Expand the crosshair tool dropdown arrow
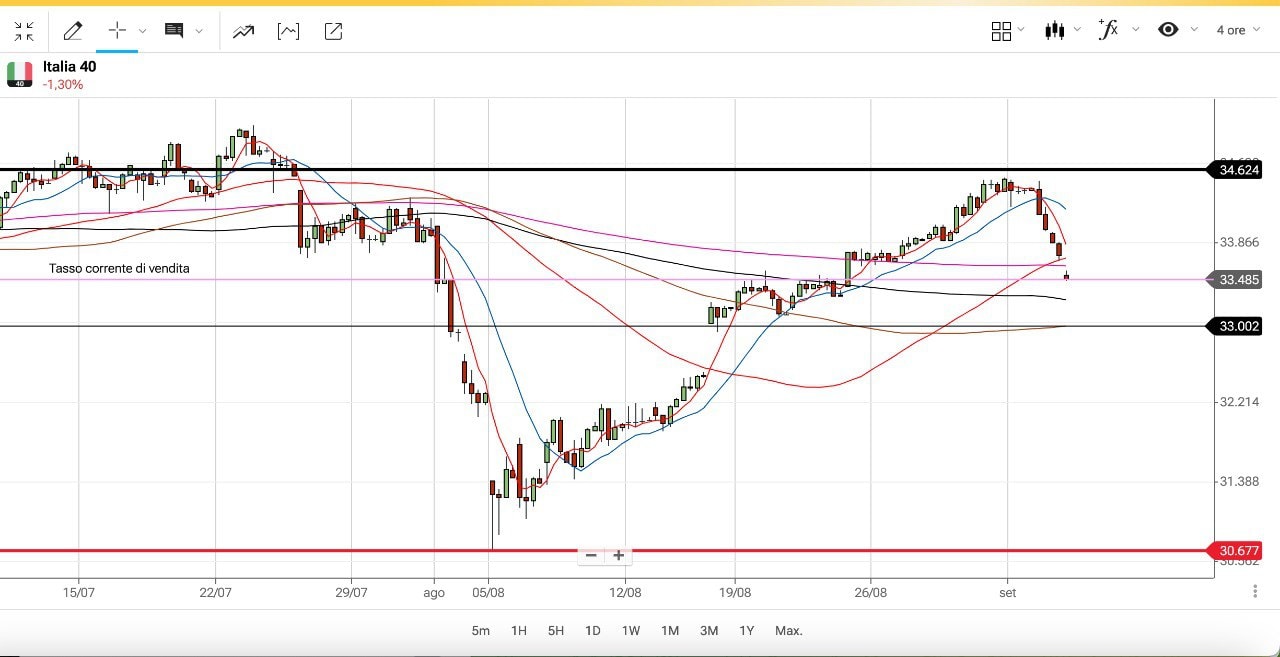Viewport: 1280px width, 657px height. (142, 31)
